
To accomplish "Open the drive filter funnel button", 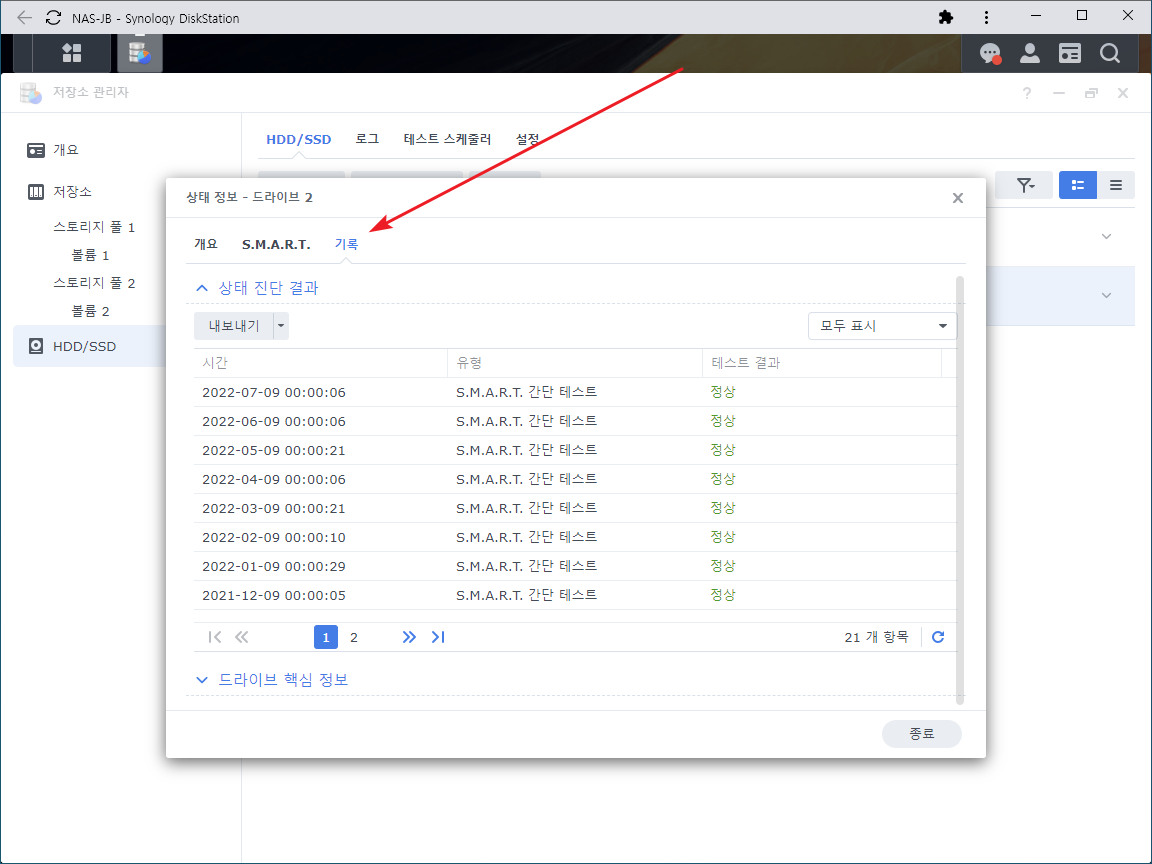I will coord(1024,185).
